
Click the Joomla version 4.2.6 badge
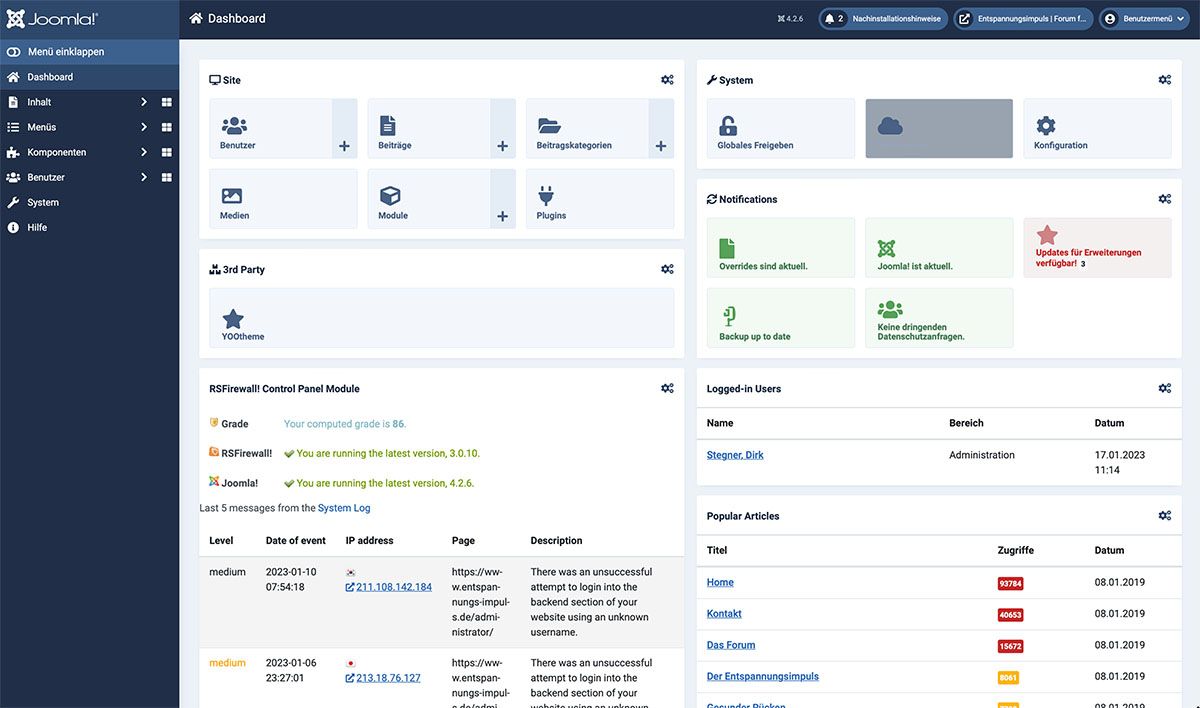(x=790, y=19)
